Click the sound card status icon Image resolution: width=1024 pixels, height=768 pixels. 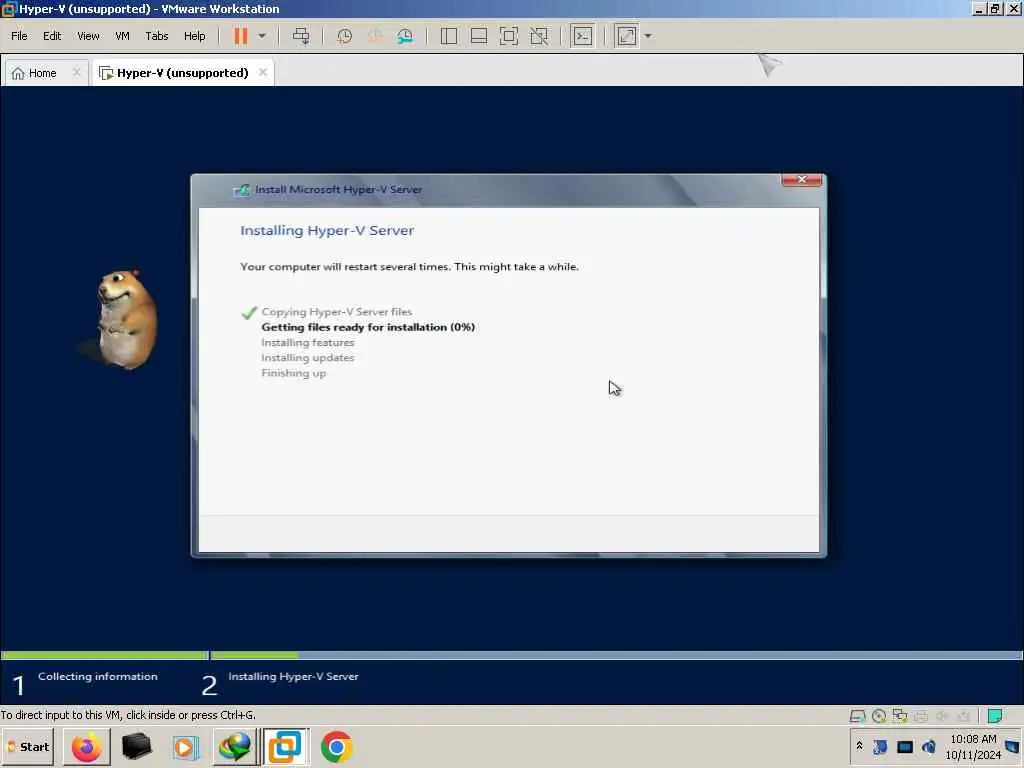(942, 716)
